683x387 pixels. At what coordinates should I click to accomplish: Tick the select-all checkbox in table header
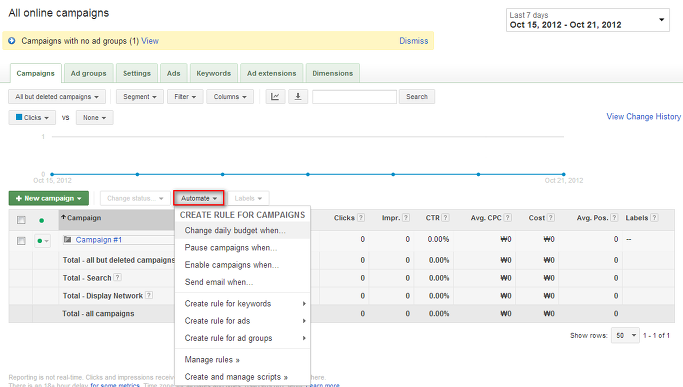click(21, 220)
